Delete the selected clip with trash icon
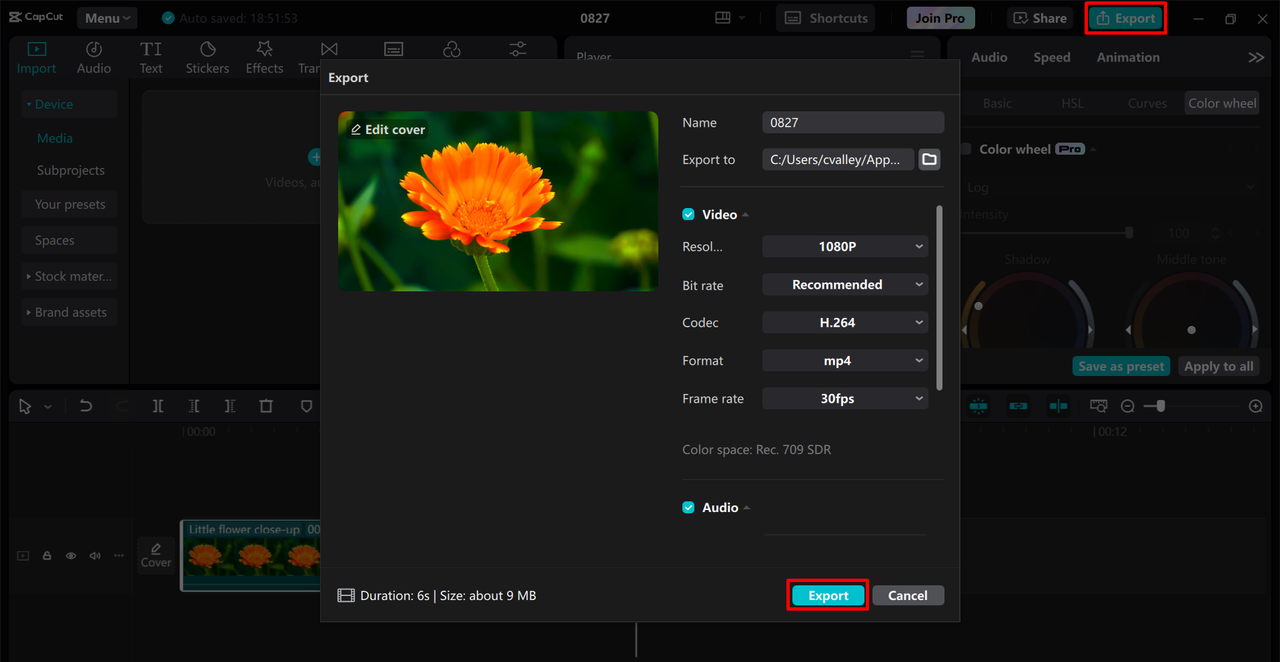 [266, 406]
